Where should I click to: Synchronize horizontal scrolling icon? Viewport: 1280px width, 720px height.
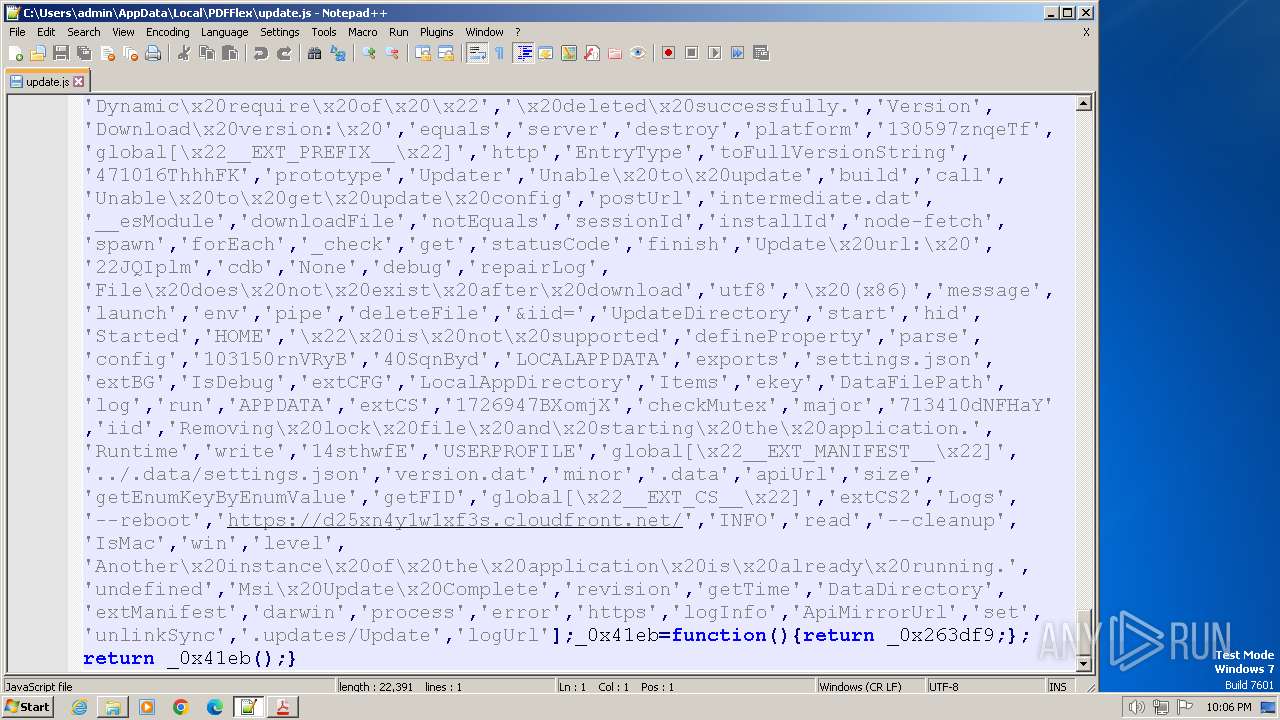tap(446, 53)
